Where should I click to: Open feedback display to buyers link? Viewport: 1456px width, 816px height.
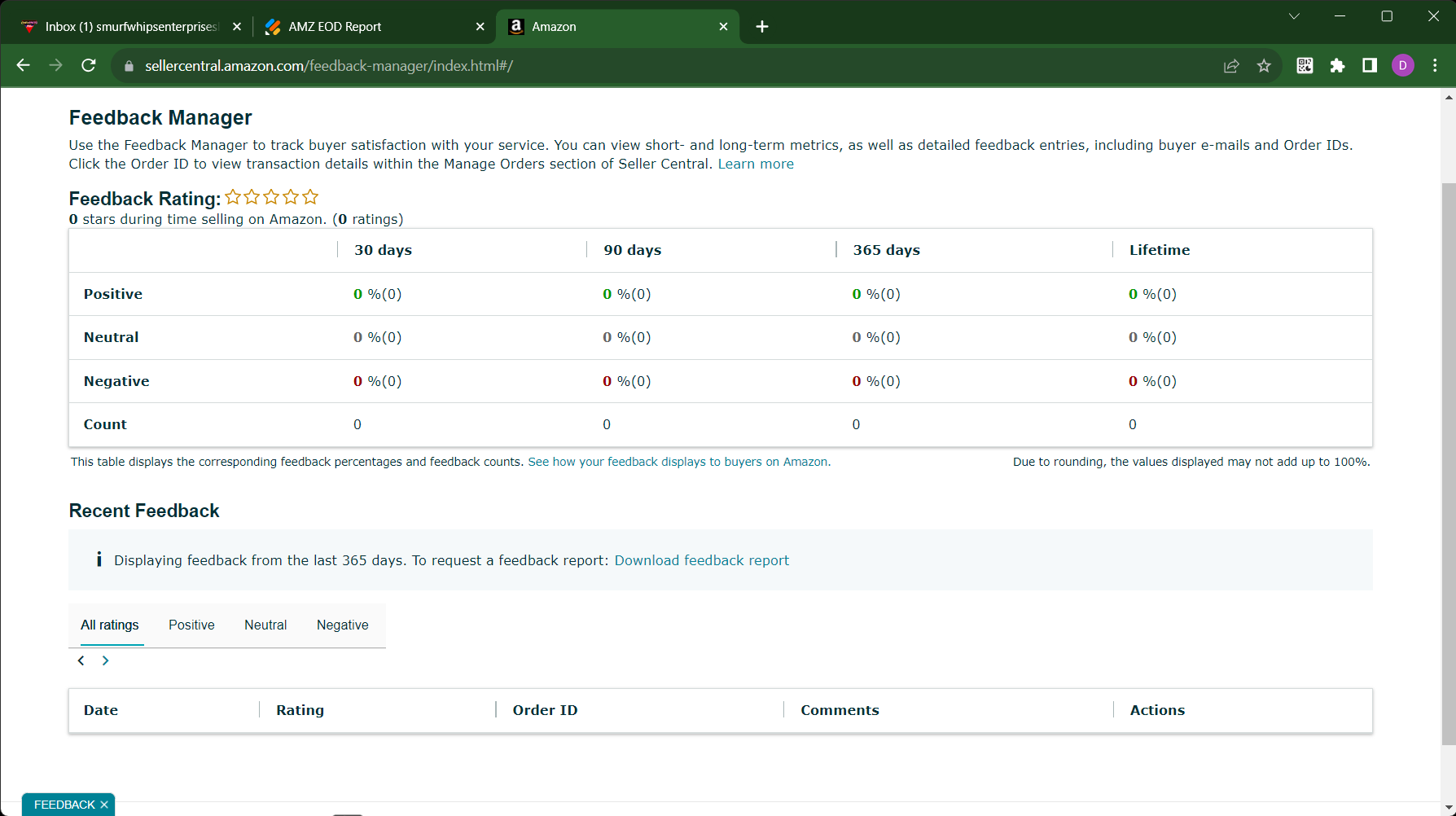679,462
